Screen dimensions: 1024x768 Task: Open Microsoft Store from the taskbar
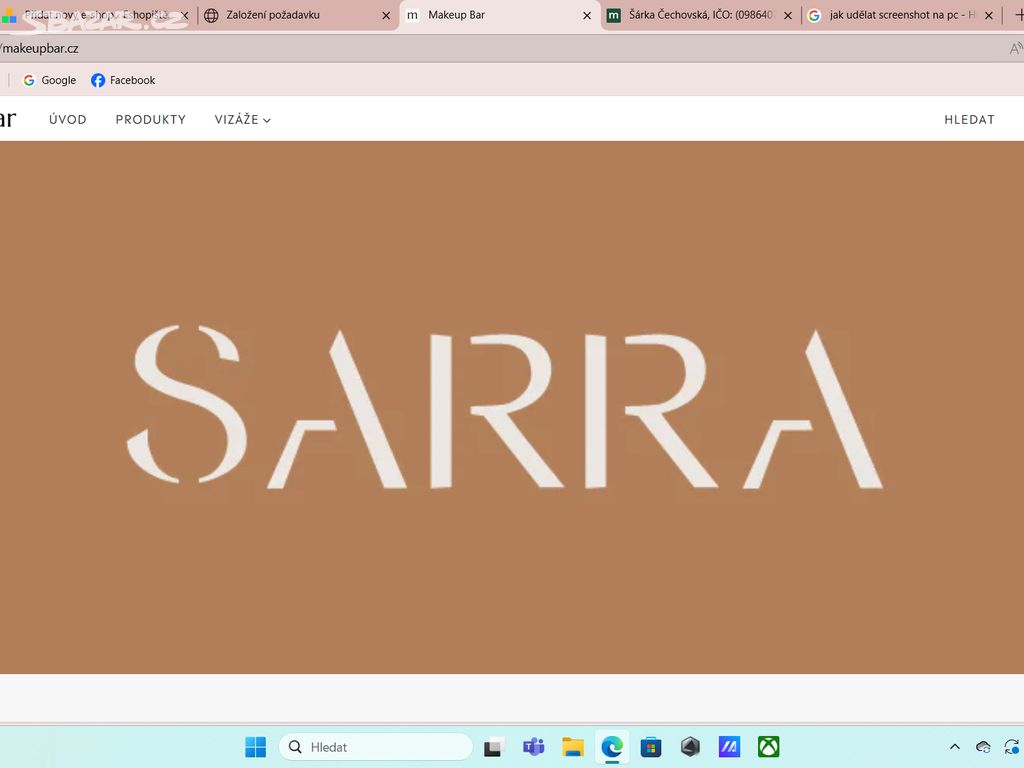pyautogui.click(x=651, y=746)
